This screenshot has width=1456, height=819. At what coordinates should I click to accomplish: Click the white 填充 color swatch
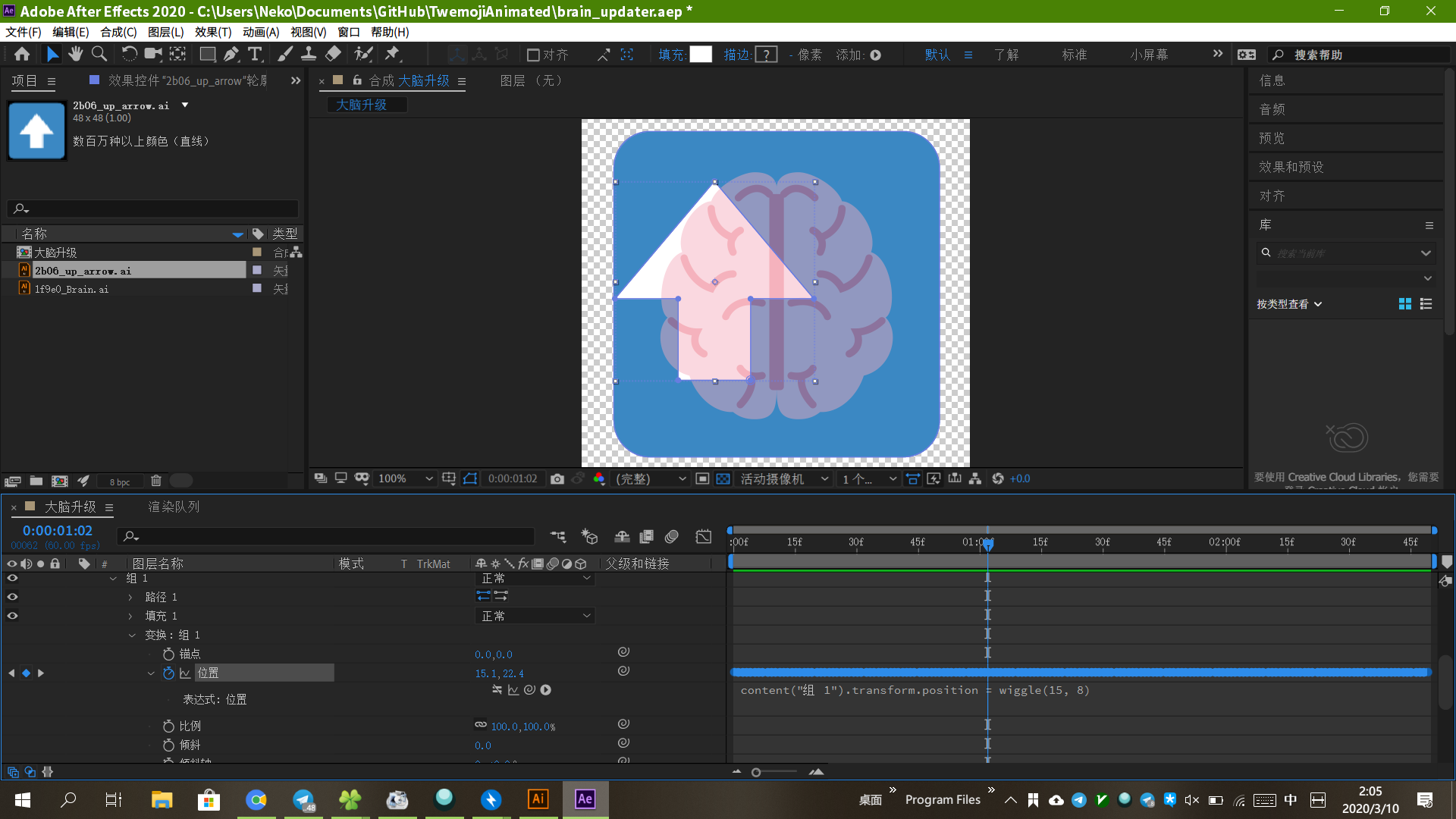click(x=701, y=55)
